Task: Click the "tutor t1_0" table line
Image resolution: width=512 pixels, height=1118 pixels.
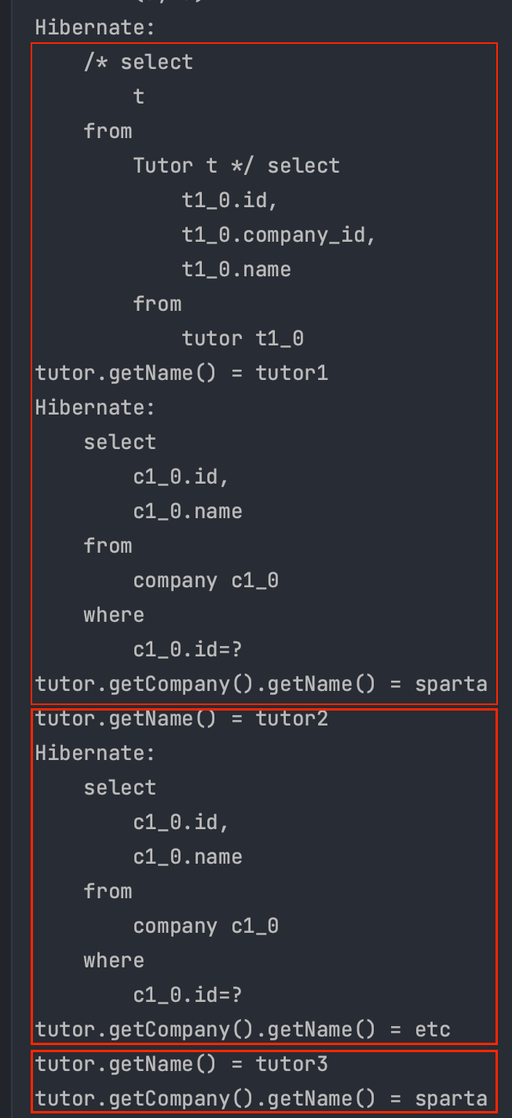Action: [x=242, y=338]
